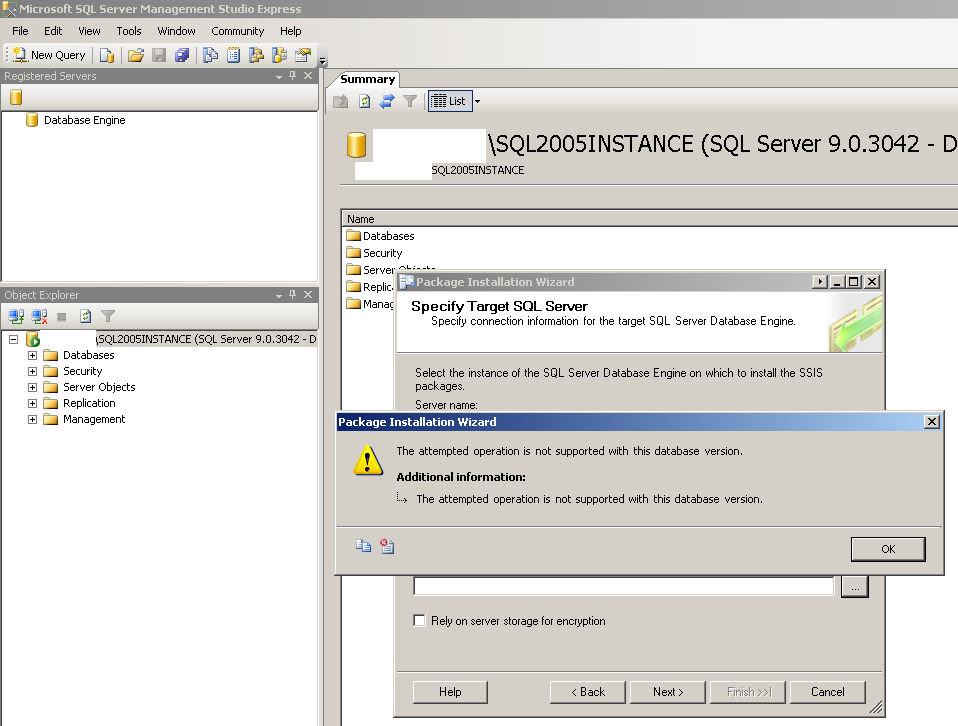Switch to the Summary tab
The width and height of the screenshot is (958, 726).
[366, 78]
